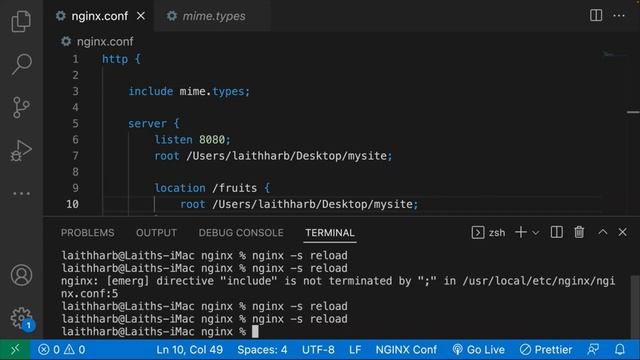Viewport: 640px width, 360px height.
Task: Close the nginx.conf tab
Action: 141,16
